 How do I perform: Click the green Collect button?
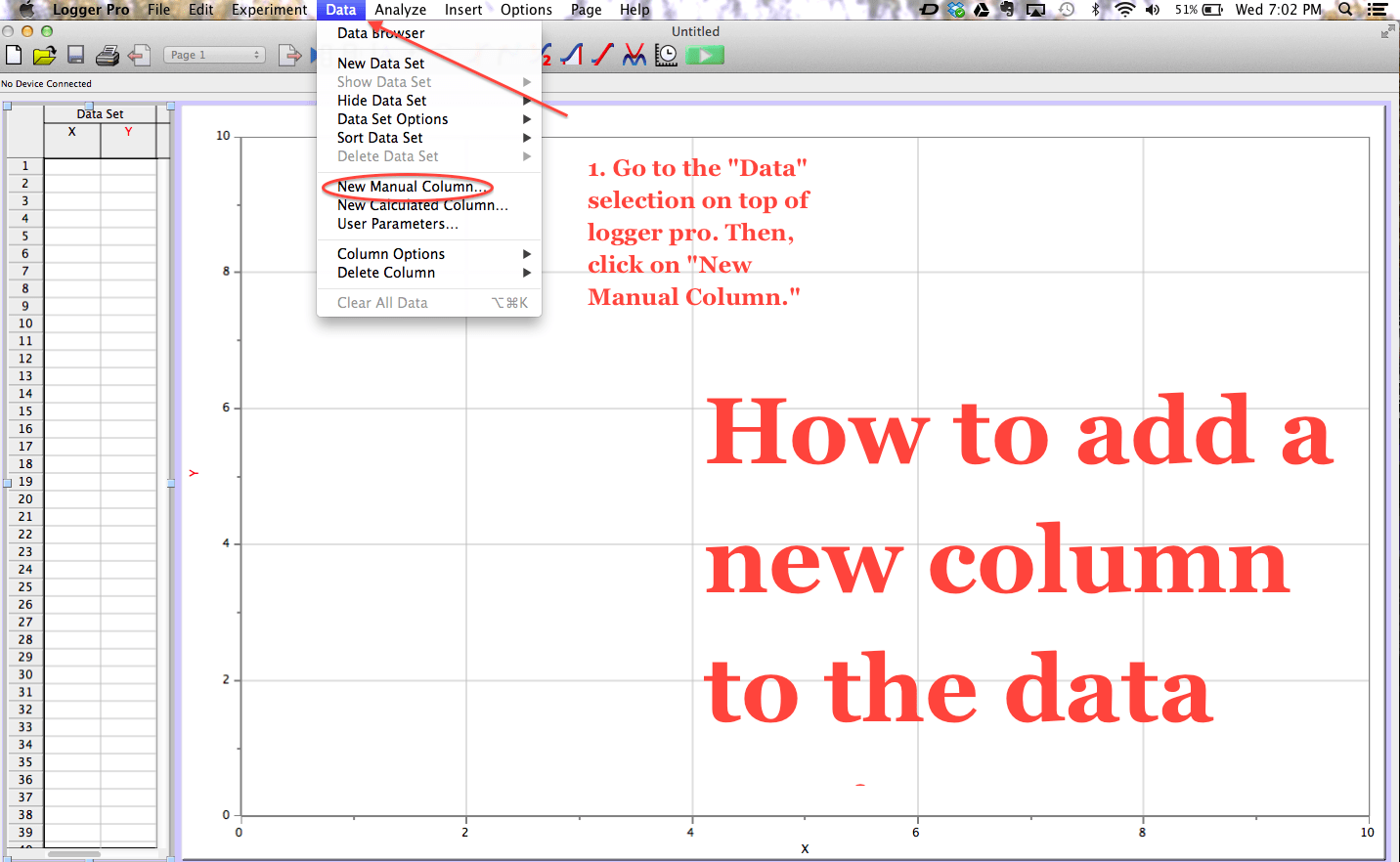[x=705, y=55]
